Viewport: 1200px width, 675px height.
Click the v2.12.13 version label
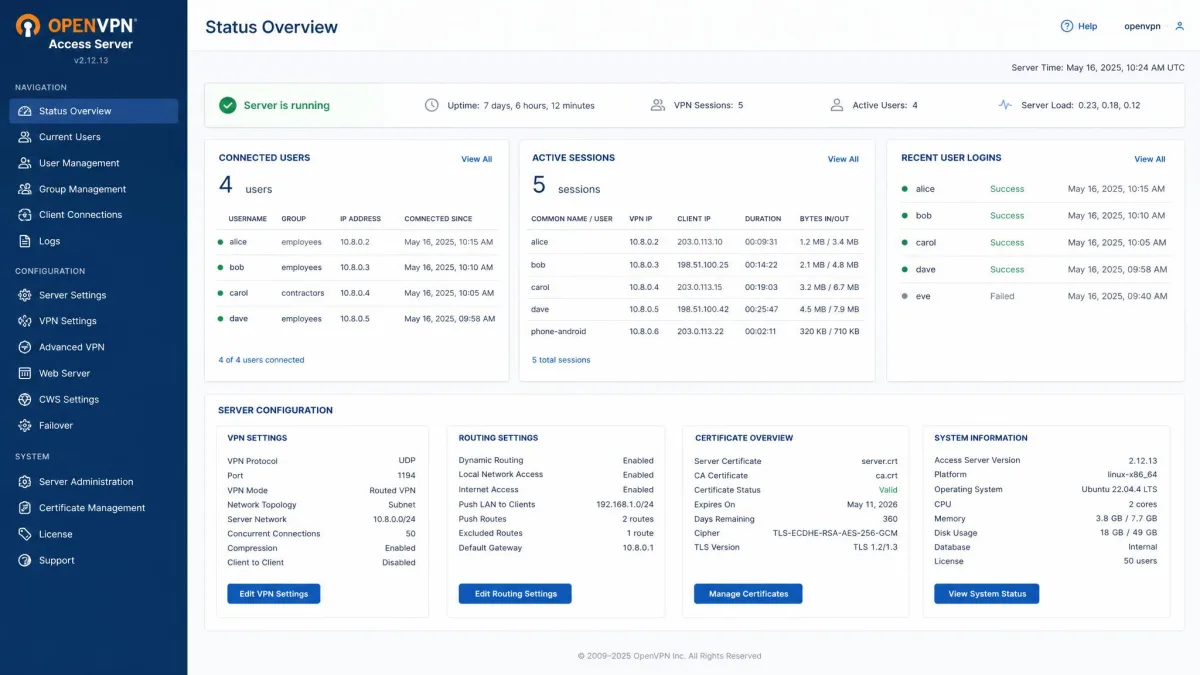tap(91, 60)
